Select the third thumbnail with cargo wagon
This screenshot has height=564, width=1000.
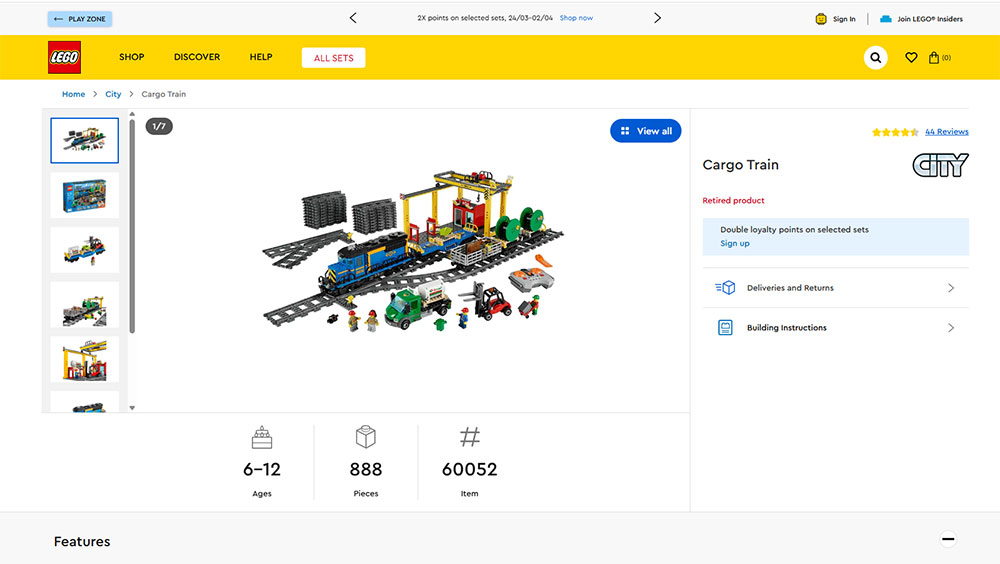pyautogui.click(x=84, y=250)
